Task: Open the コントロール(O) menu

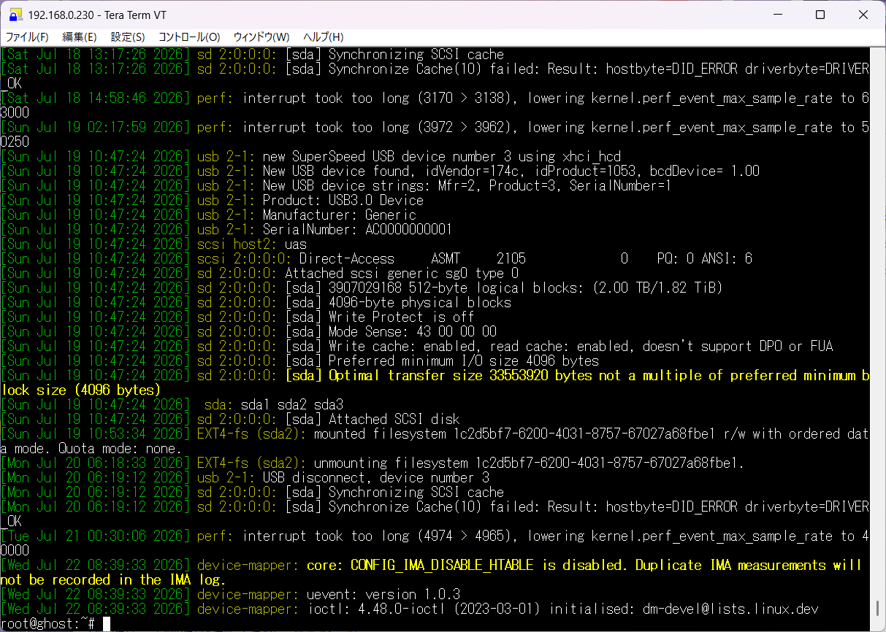Action: pos(189,37)
